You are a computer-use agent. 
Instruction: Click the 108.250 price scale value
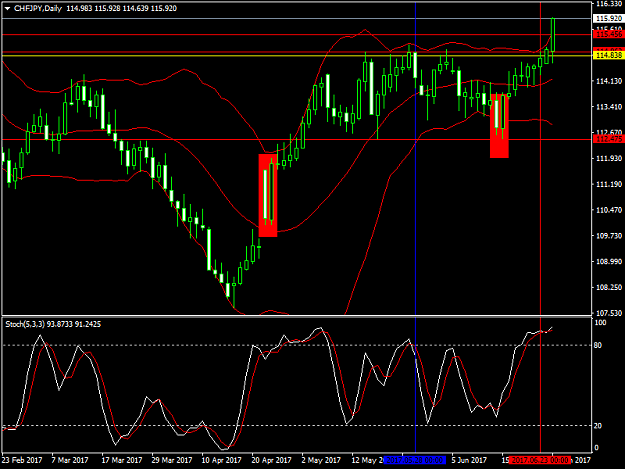(609, 287)
